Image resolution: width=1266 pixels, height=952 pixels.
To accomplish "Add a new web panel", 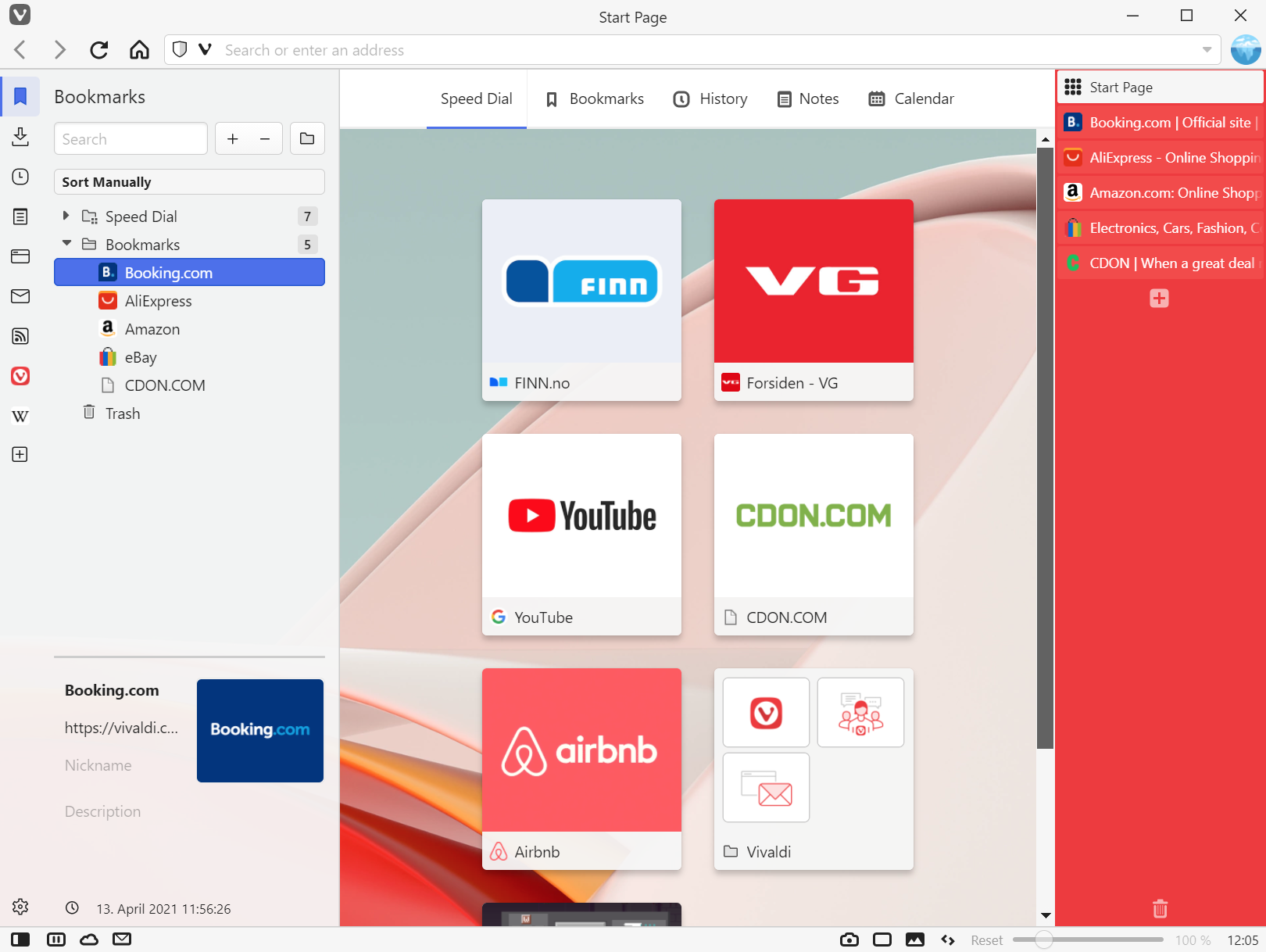I will click(x=20, y=454).
